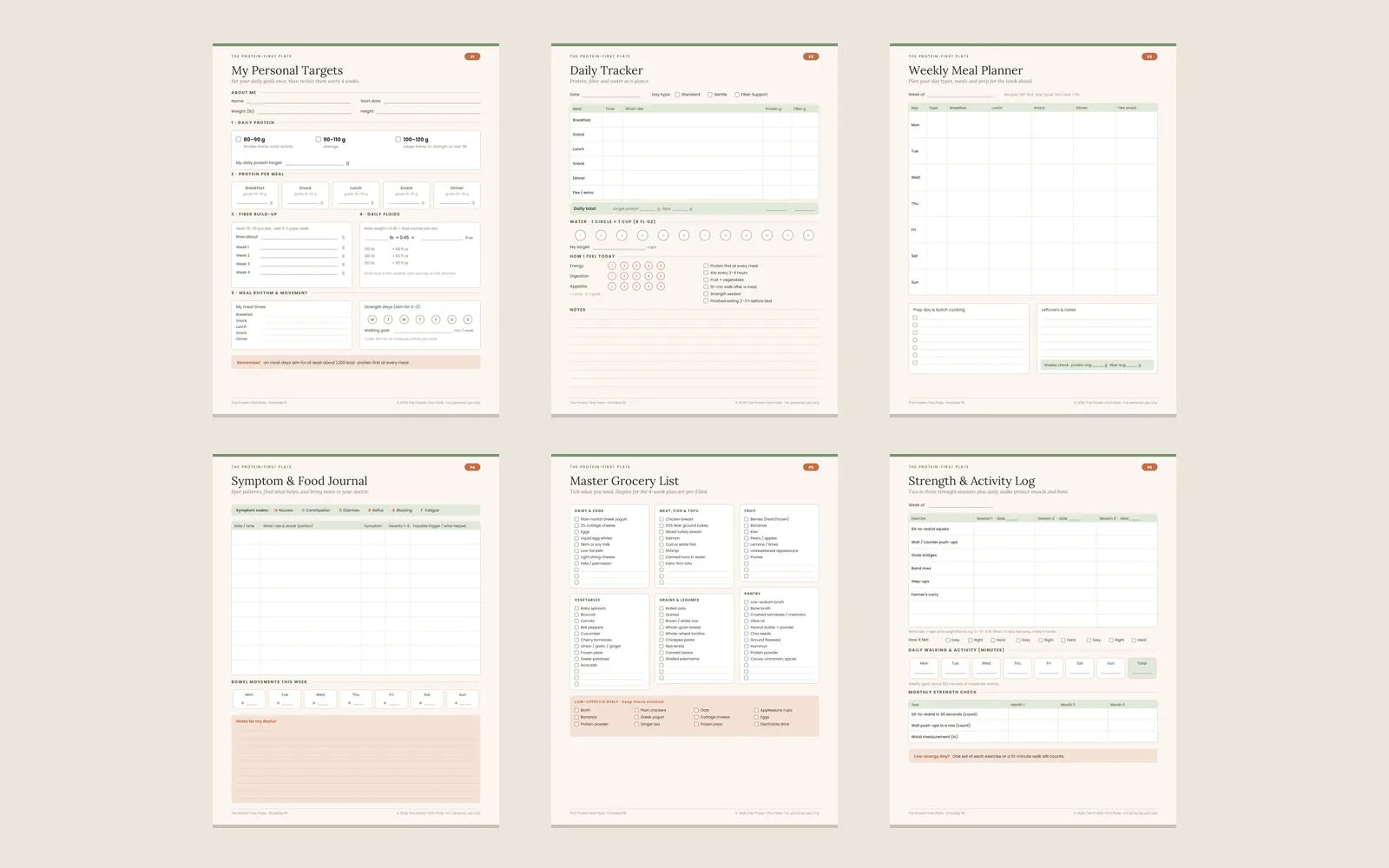1389x868 pixels.
Task: Click the "Farmer's carry" exercise row
Action: [x=1033, y=595]
